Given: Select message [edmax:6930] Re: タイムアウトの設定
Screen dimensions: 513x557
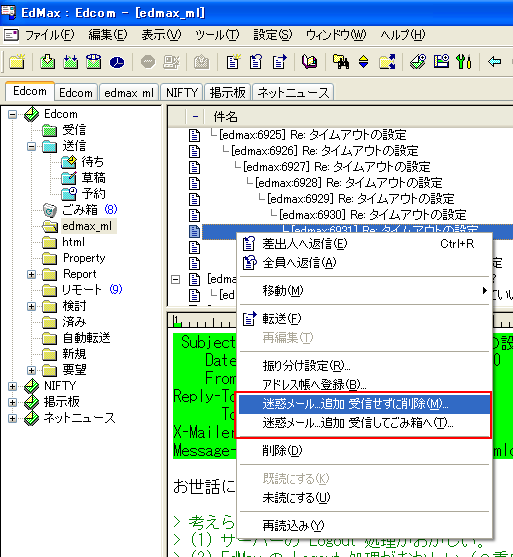Looking at the screenshot, I should 373,215.
